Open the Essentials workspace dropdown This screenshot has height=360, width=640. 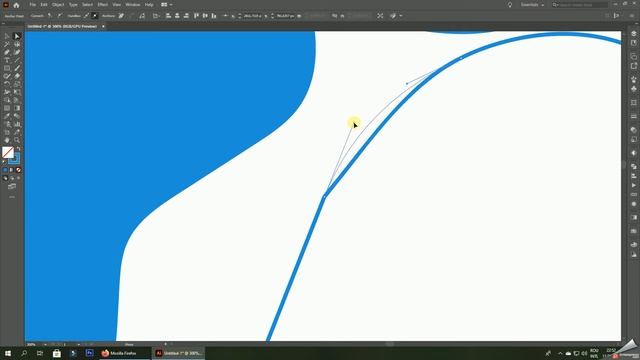click(x=532, y=5)
